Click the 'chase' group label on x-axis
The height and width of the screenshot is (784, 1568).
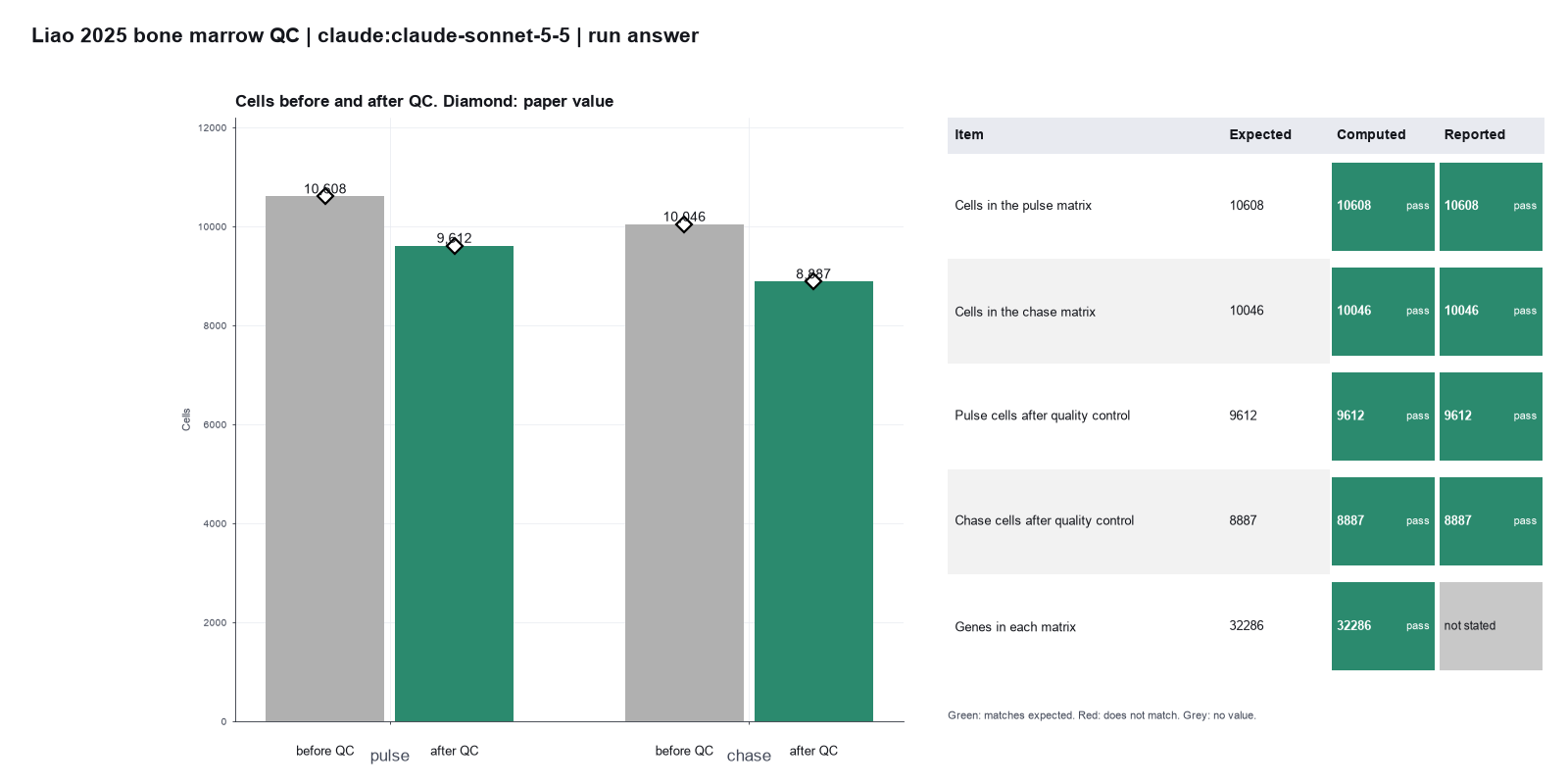point(749,756)
